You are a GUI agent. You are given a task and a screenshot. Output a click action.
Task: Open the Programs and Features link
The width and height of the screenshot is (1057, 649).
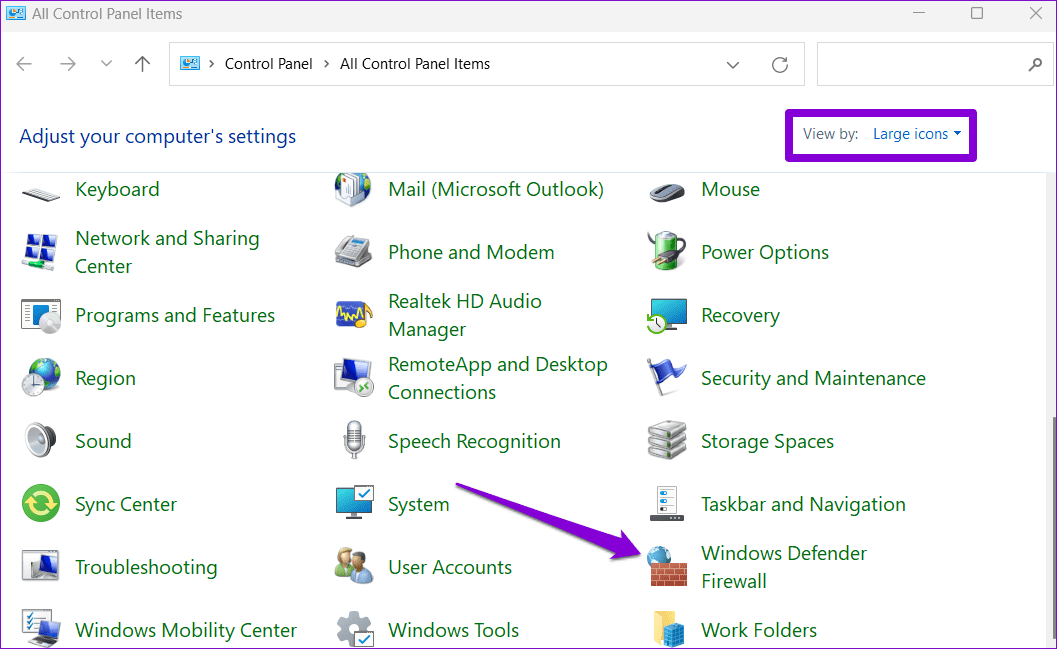click(177, 315)
